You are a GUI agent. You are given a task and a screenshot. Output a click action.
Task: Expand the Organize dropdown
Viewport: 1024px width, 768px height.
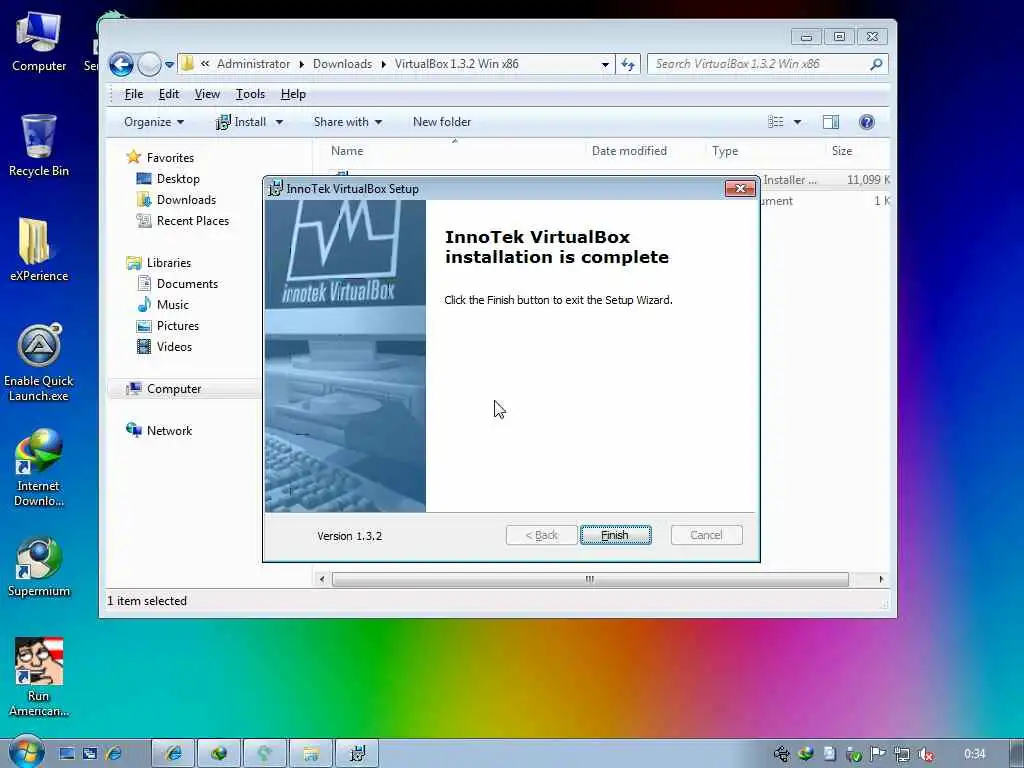tap(154, 122)
